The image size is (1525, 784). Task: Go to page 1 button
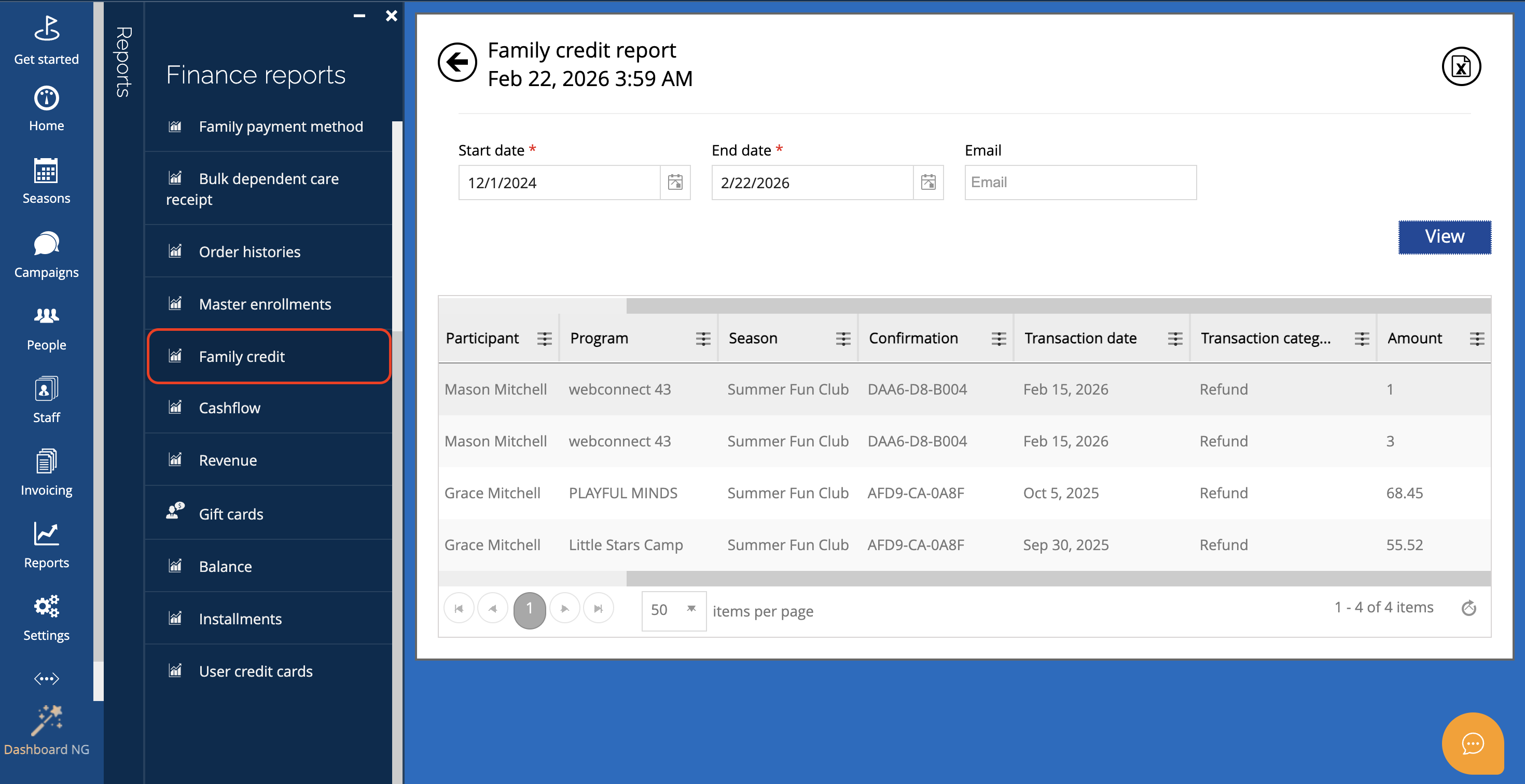(529, 609)
